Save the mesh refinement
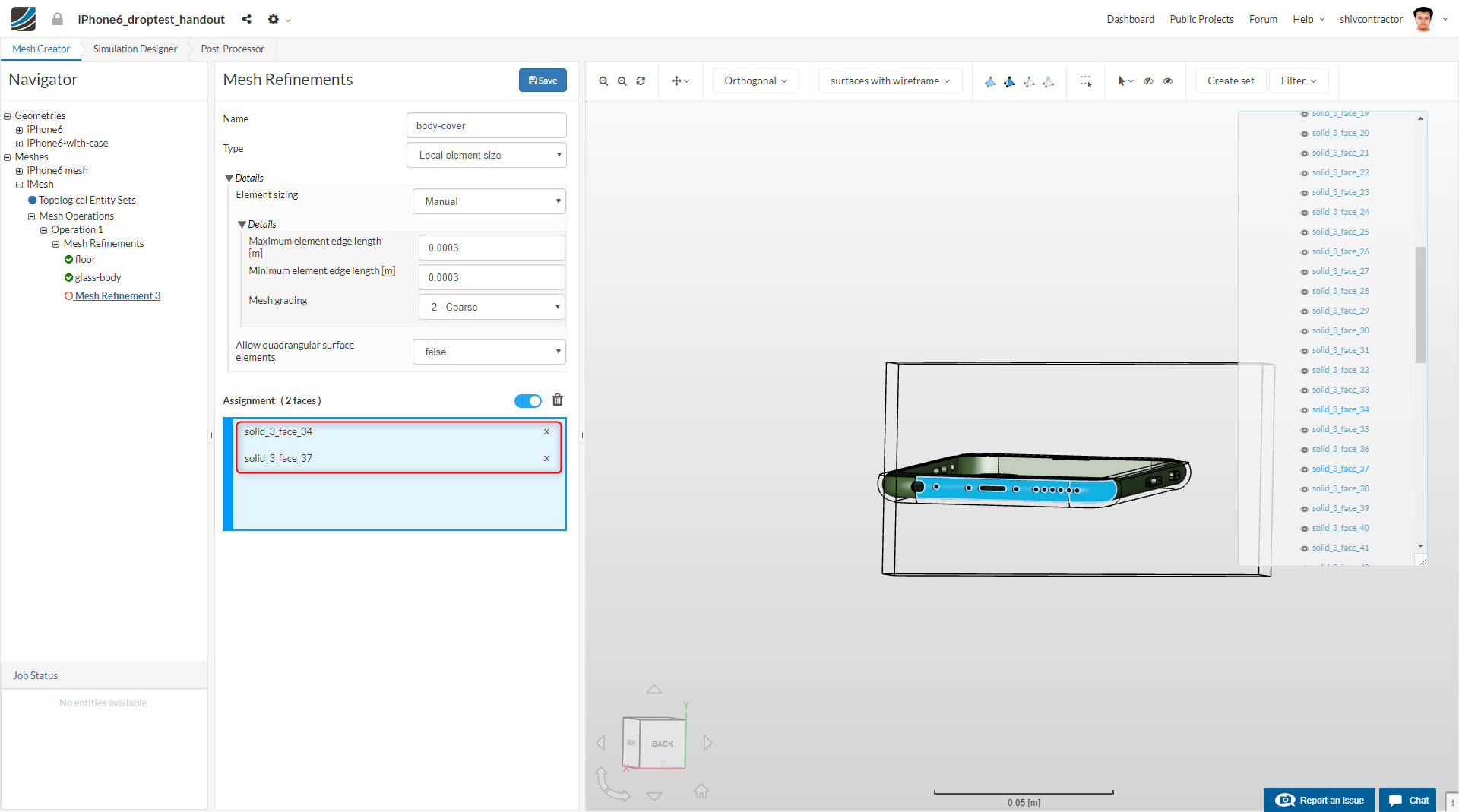 click(543, 81)
